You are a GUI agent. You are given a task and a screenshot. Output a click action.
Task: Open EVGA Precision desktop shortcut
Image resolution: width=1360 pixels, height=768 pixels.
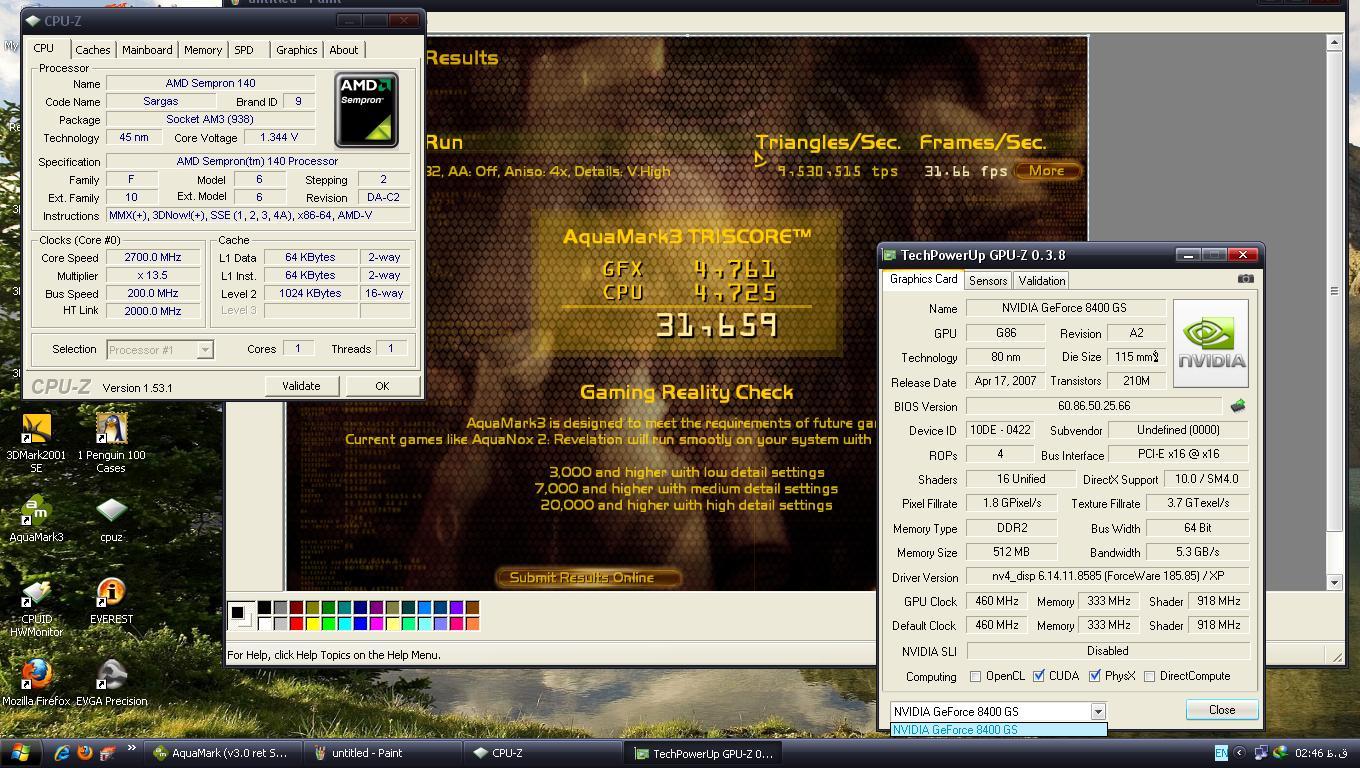111,683
